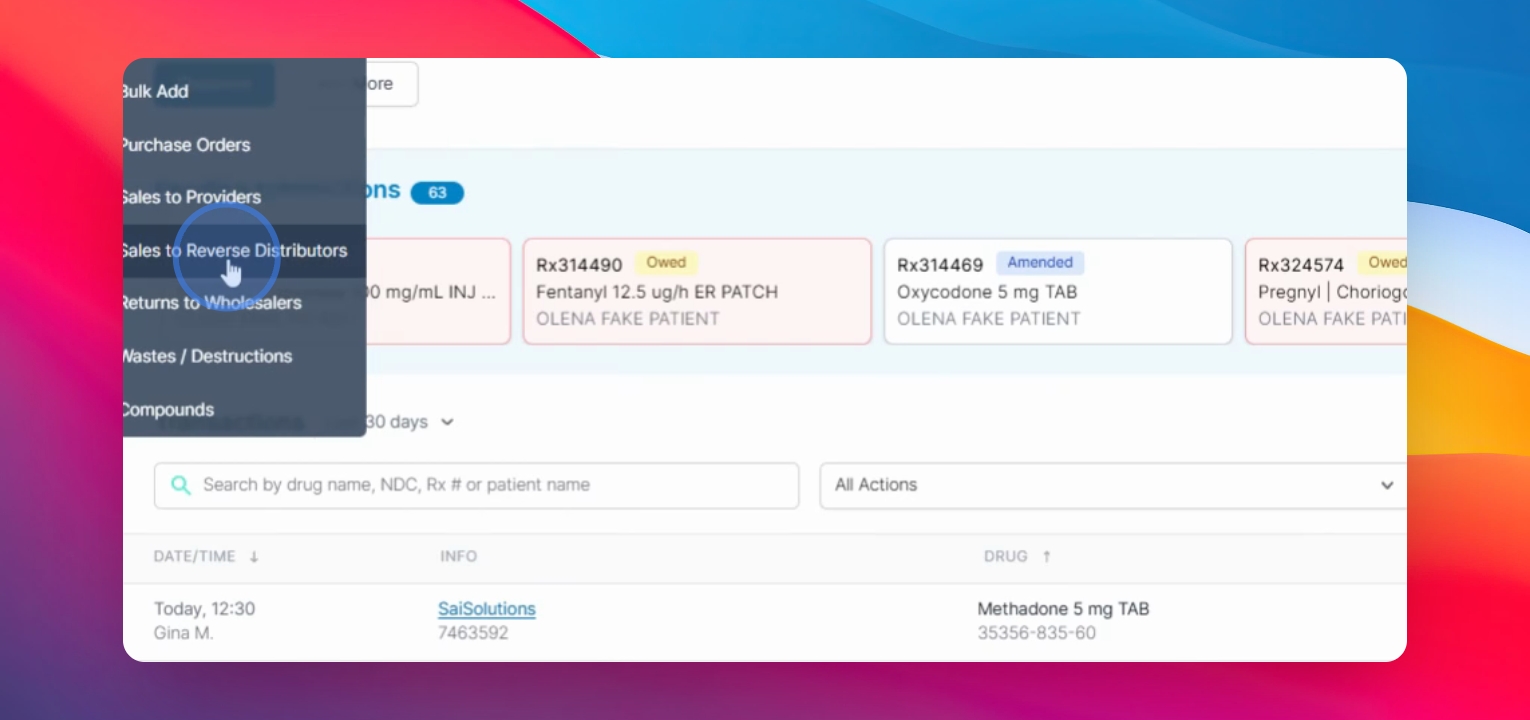
Task: Expand the All Actions dropdown
Action: point(1113,485)
